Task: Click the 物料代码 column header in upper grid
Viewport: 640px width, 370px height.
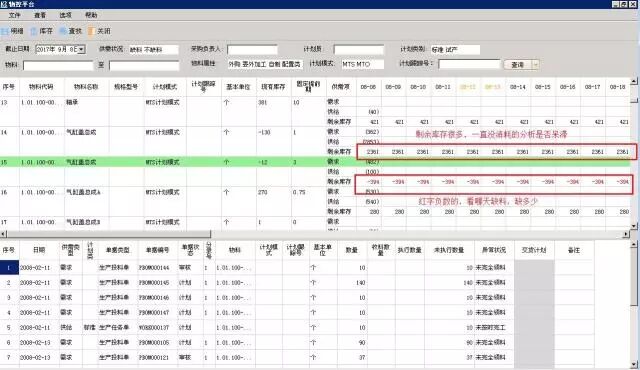Action: (41, 87)
